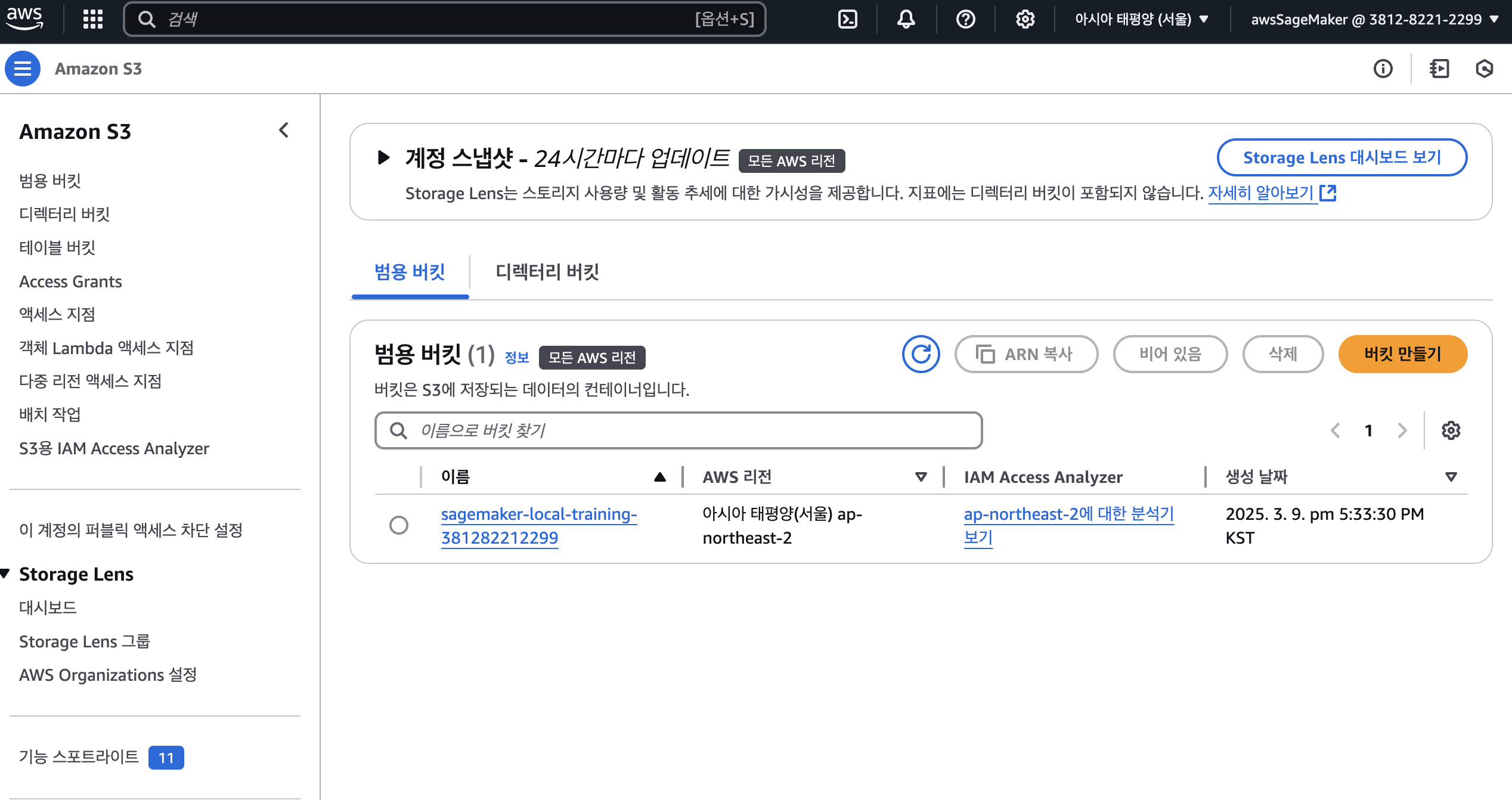Sort buckets by name ascending arrow
The image size is (1512, 800).
pyautogui.click(x=659, y=477)
